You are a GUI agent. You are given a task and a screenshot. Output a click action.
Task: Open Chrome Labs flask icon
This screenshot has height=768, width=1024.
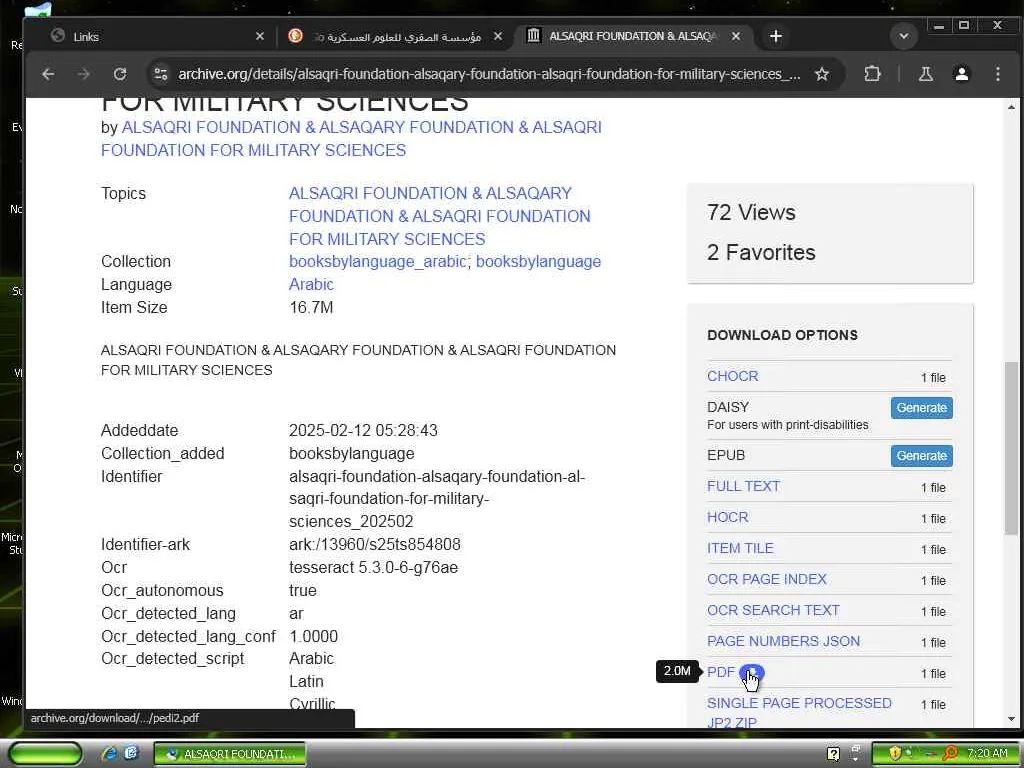click(925, 74)
